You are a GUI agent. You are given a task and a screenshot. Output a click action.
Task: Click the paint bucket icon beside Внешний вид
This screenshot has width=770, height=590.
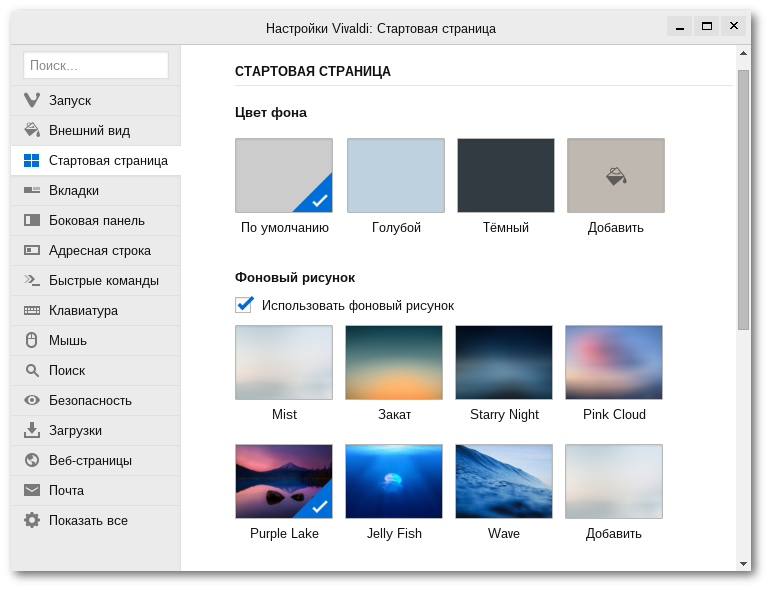coord(32,130)
